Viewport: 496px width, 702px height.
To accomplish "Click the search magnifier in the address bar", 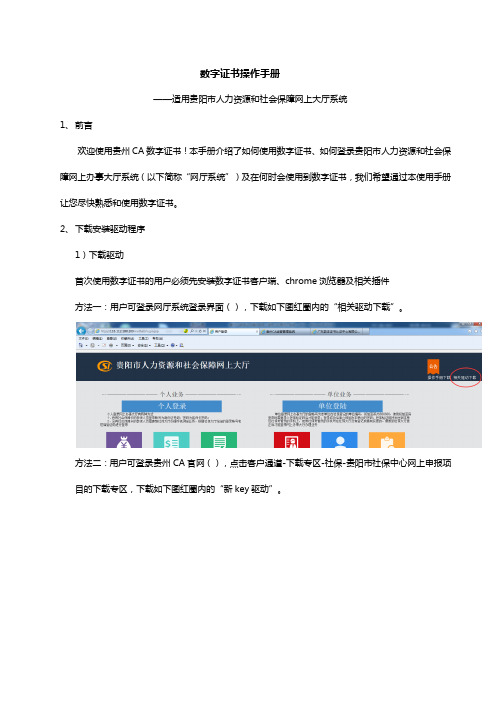I will coord(192,331).
